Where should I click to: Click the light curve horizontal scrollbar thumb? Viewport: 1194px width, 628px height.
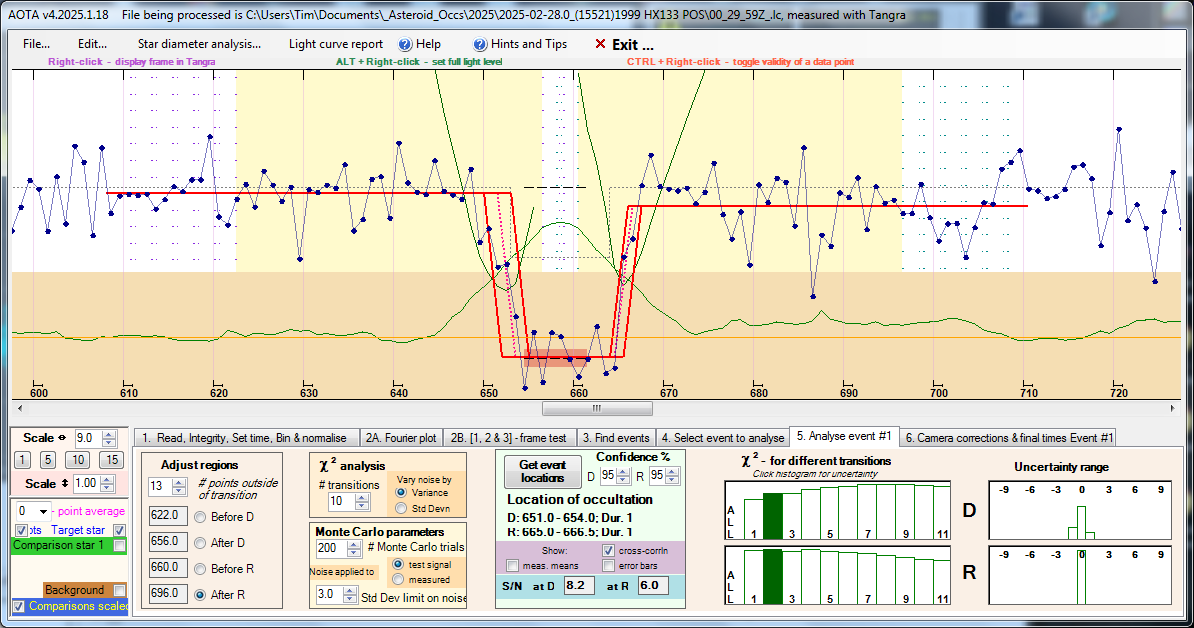(596, 408)
